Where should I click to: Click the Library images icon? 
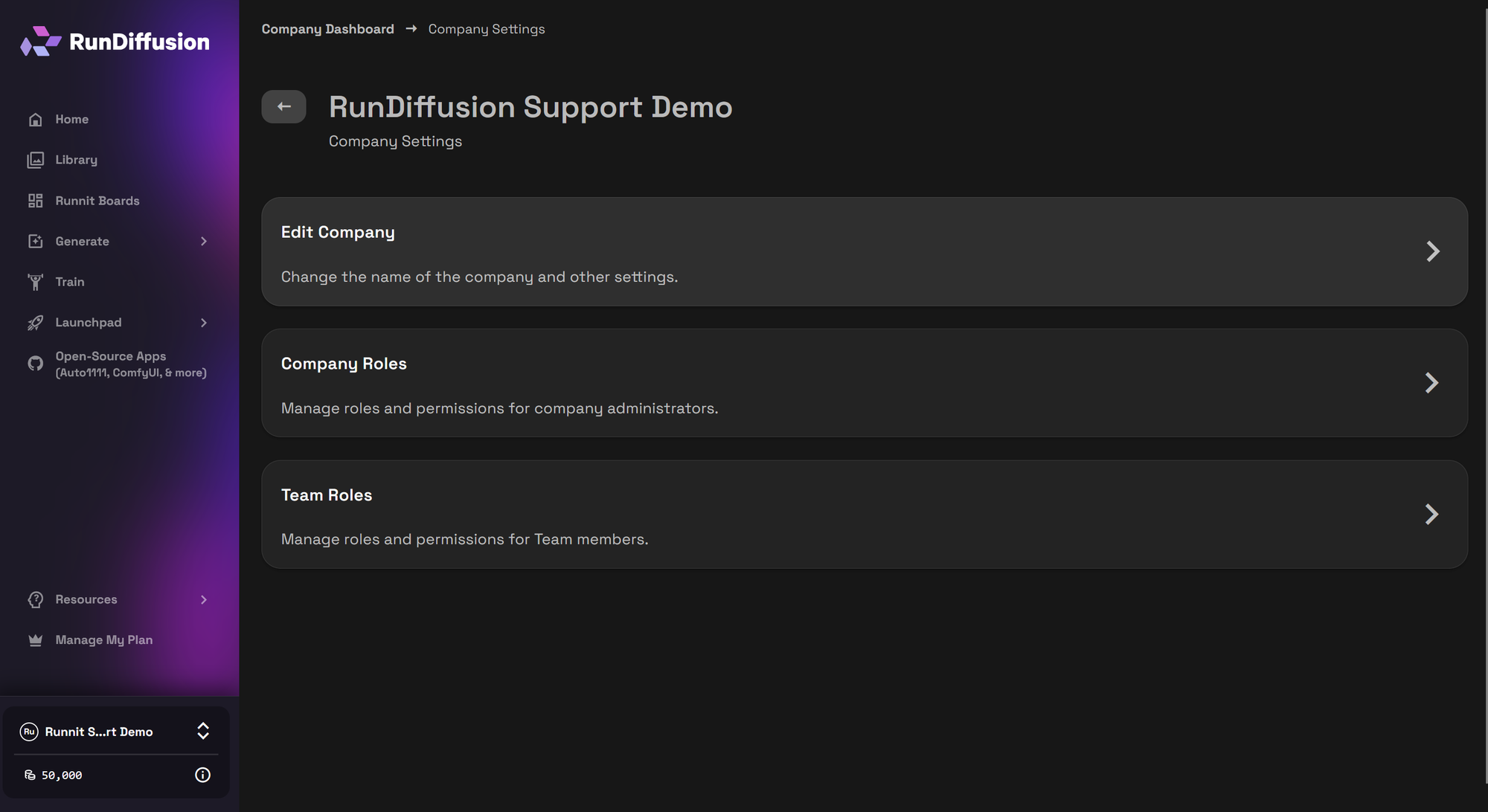click(35, 160)
